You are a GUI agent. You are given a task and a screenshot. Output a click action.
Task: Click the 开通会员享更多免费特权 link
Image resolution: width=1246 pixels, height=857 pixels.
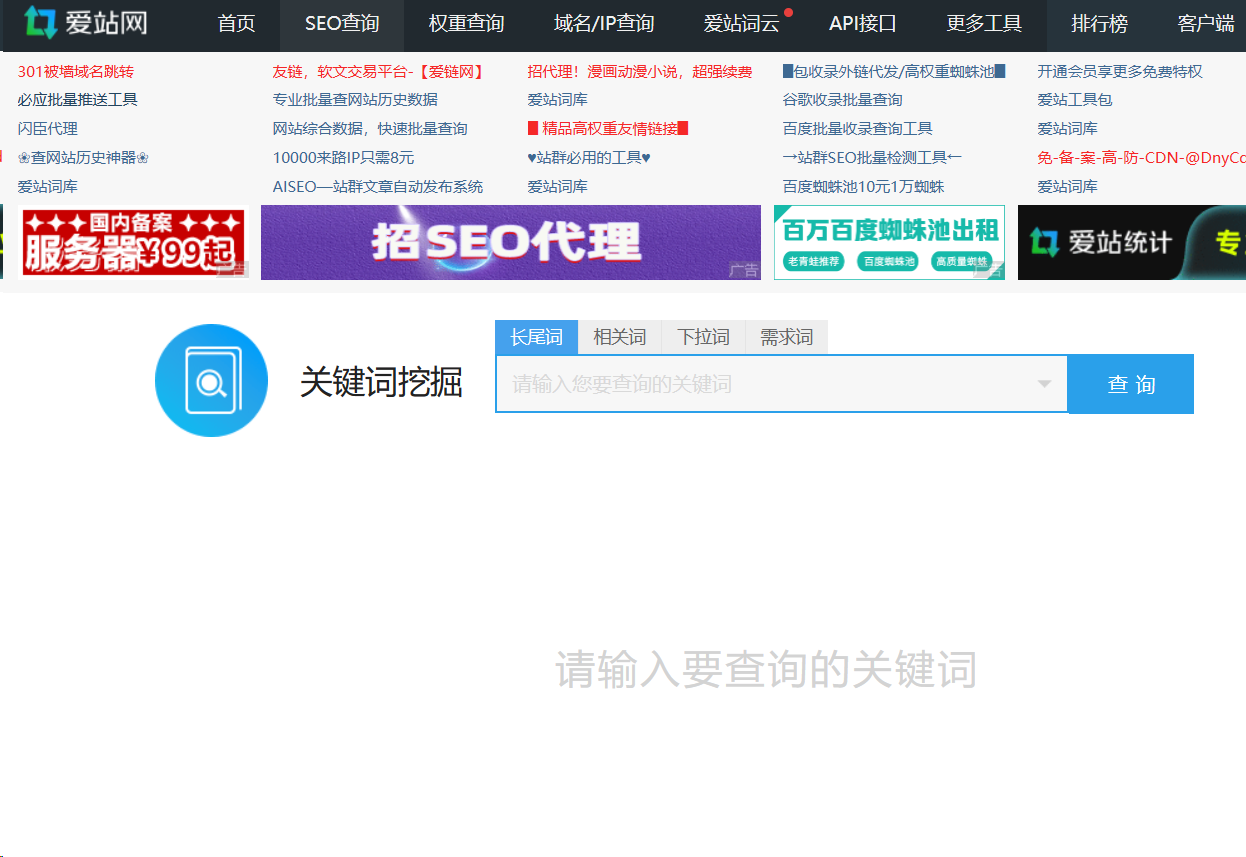pyautogui.click(x=1120, y=71)
